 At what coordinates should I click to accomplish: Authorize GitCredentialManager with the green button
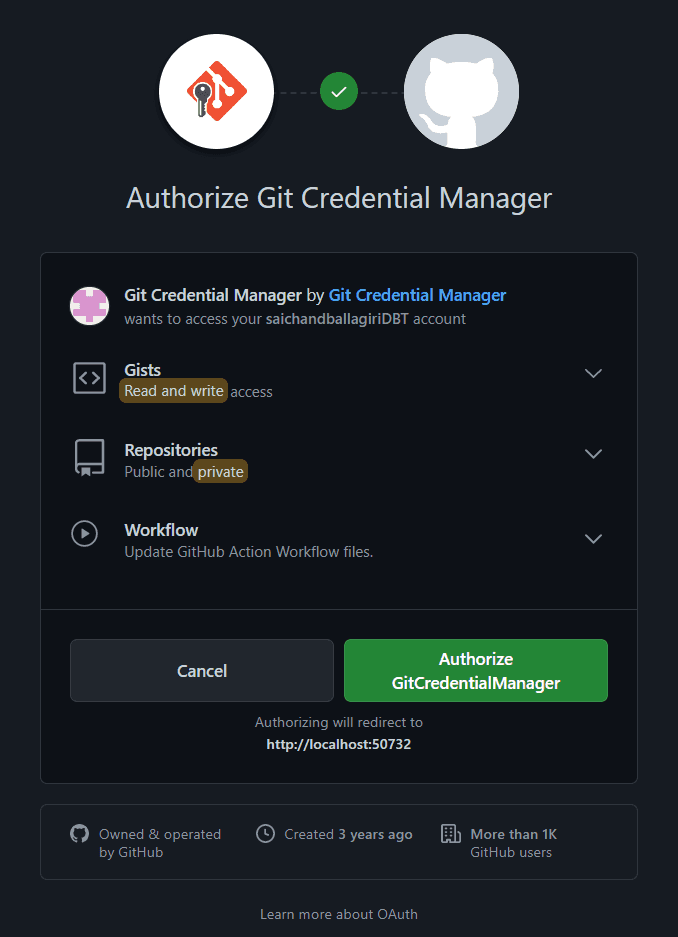click(476, 670)
